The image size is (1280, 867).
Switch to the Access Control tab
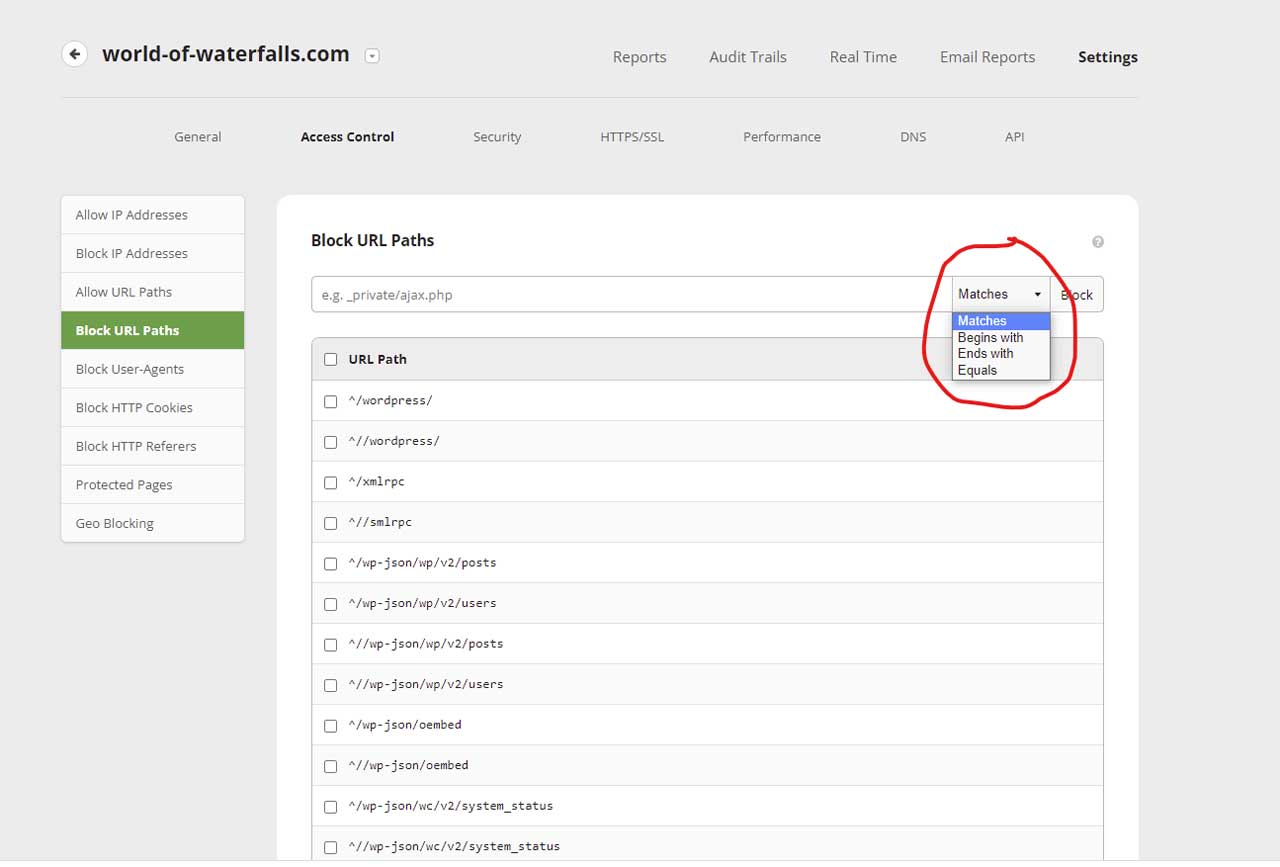pos(348,137)
